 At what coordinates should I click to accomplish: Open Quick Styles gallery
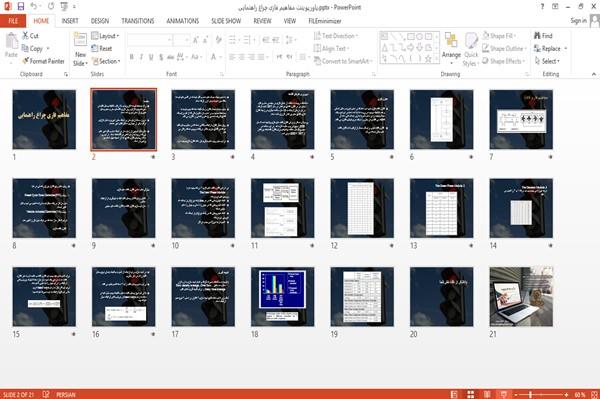pyautogui.click(x=471, y=49)
